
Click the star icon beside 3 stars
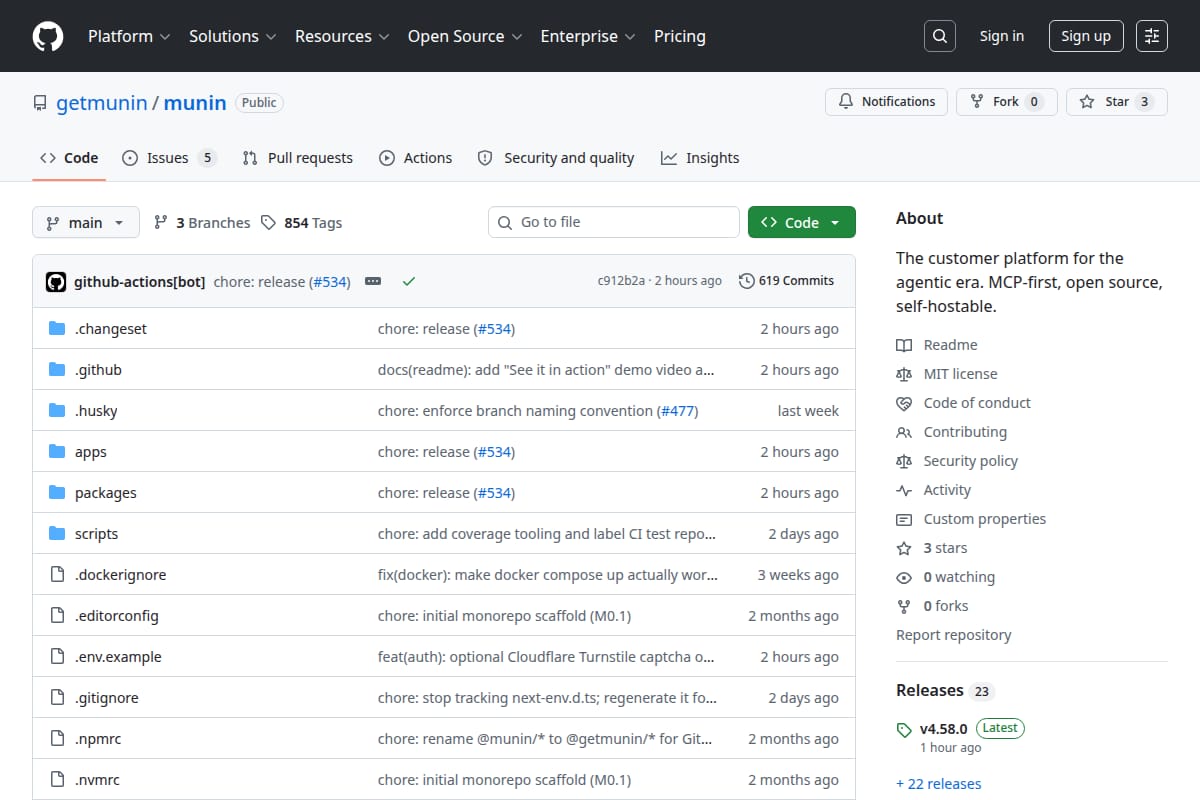pos(904,548)
